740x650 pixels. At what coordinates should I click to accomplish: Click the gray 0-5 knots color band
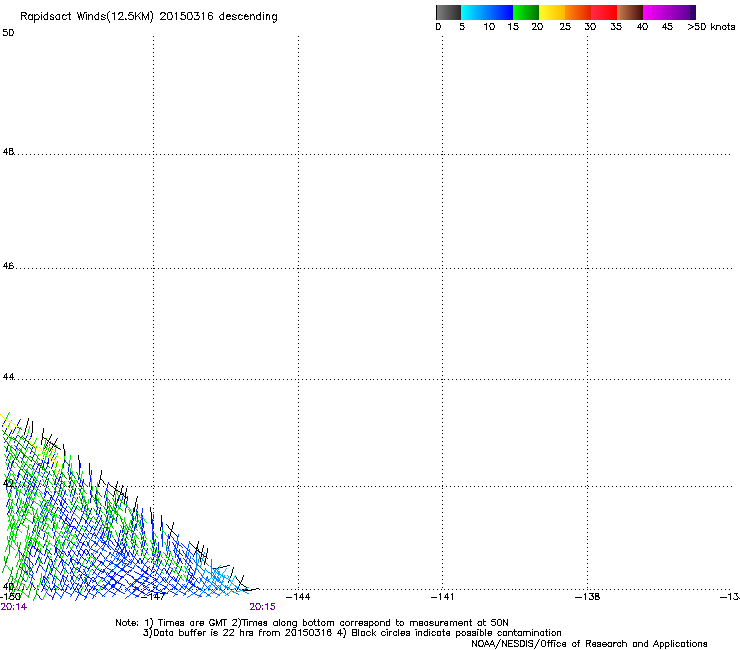(x=448, y=12)
